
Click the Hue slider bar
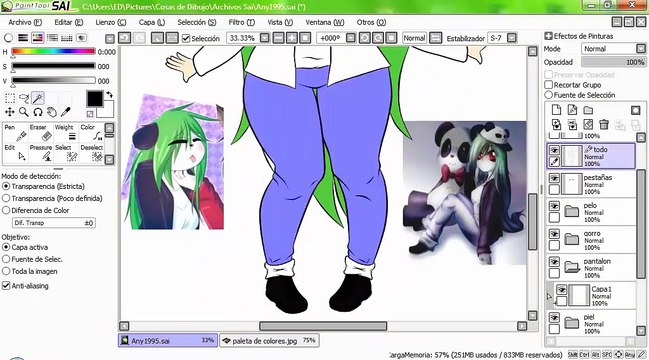pos(53,52)
